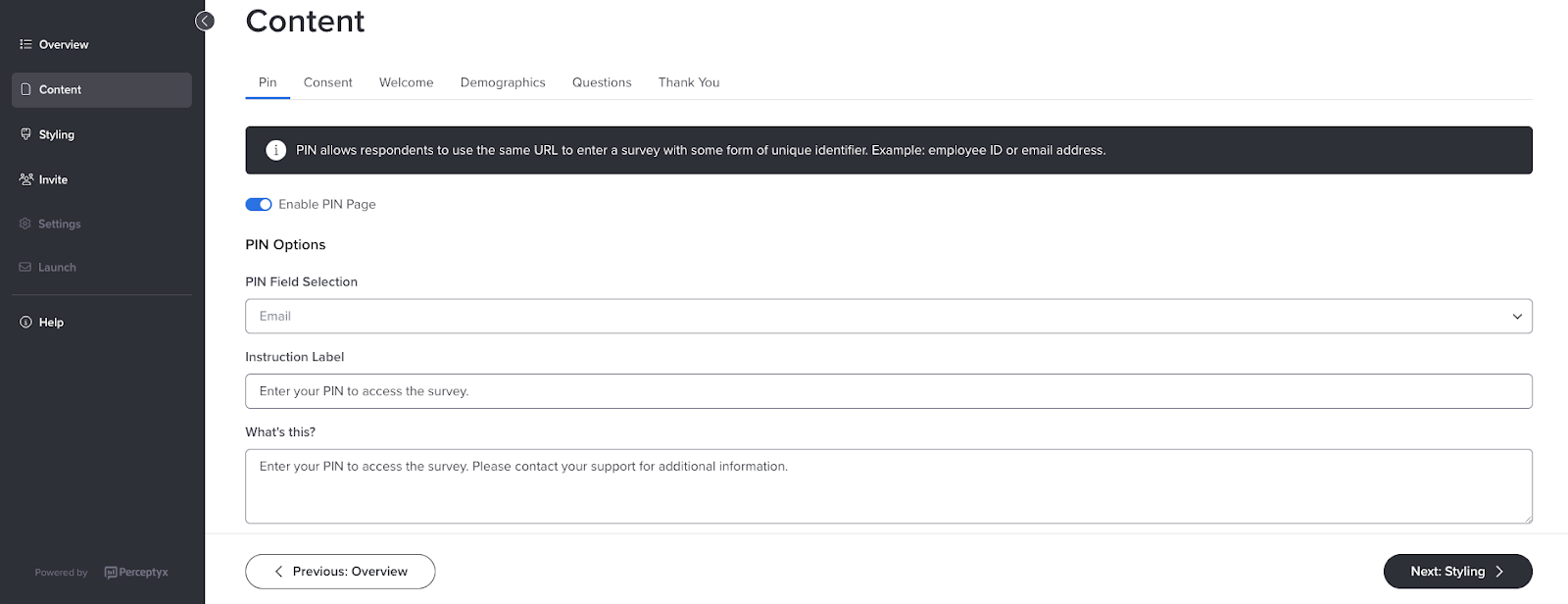This screenshot has width=1568, height=604.
Task: Select the Questions tab
Action: tap(602, 82)
